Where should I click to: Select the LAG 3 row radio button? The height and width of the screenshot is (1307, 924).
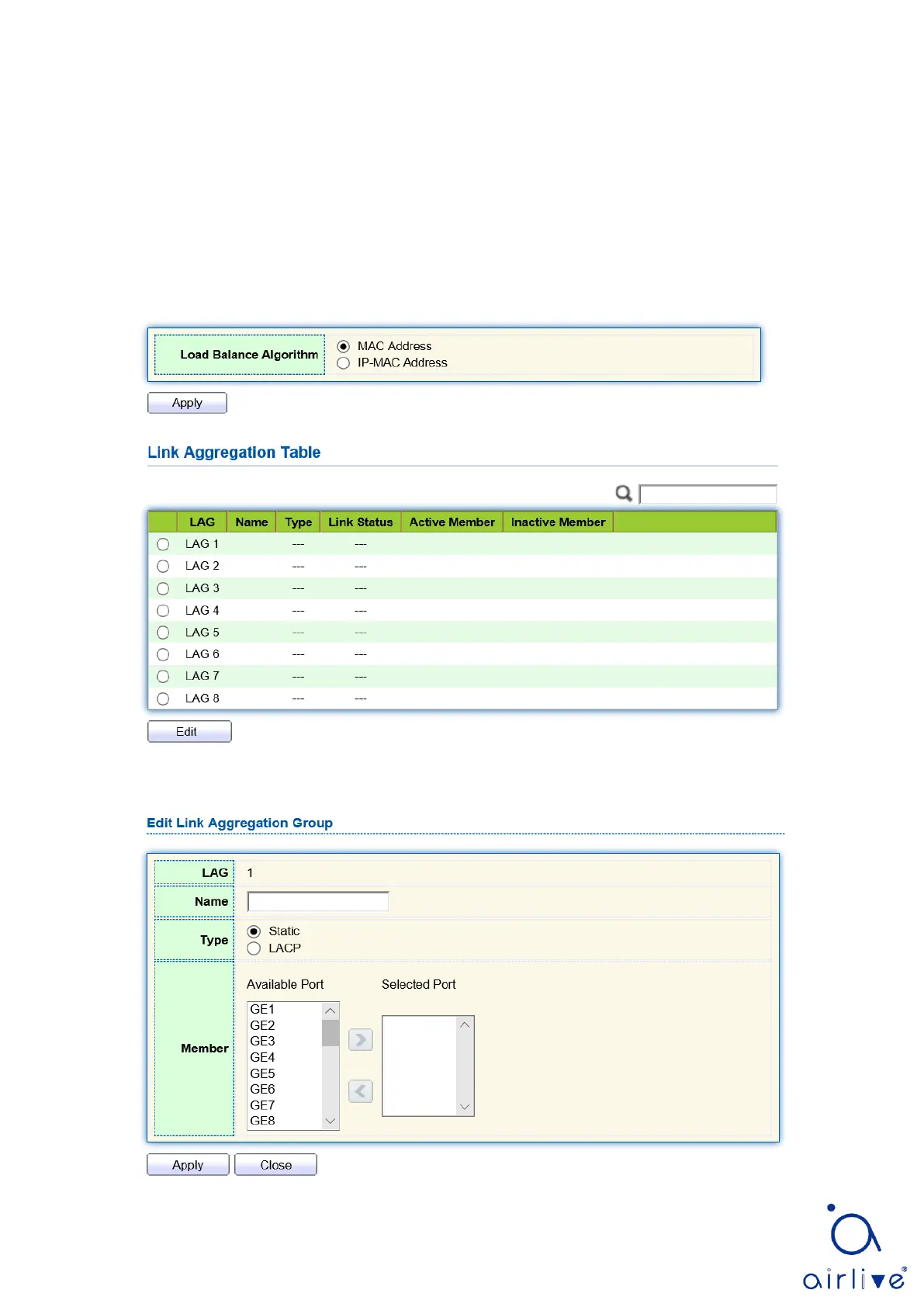coord(163,588)
